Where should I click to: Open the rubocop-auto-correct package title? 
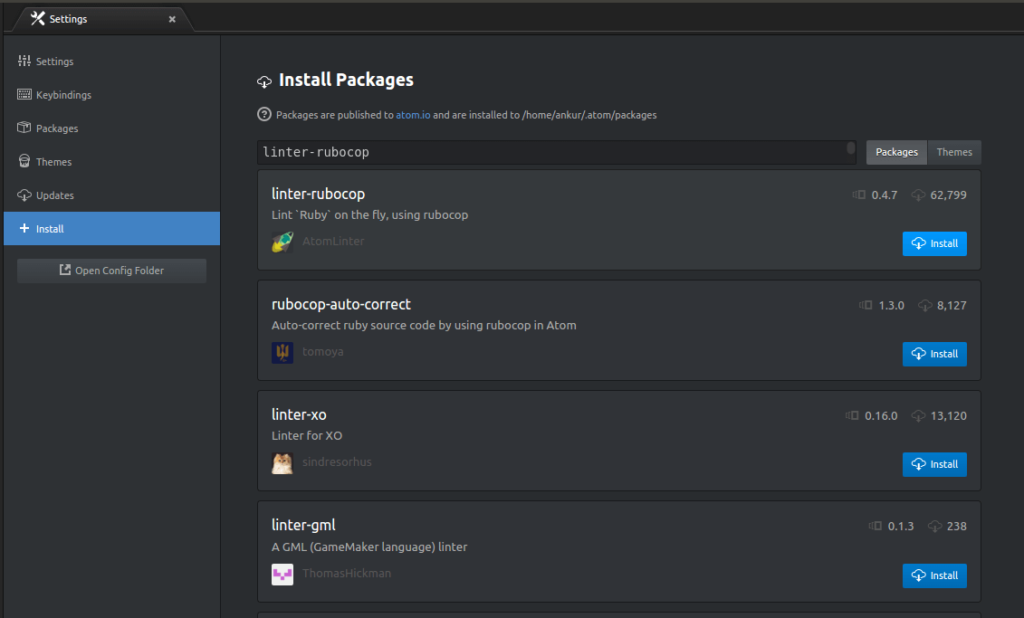pyautogui.click(x=341, y=304)
